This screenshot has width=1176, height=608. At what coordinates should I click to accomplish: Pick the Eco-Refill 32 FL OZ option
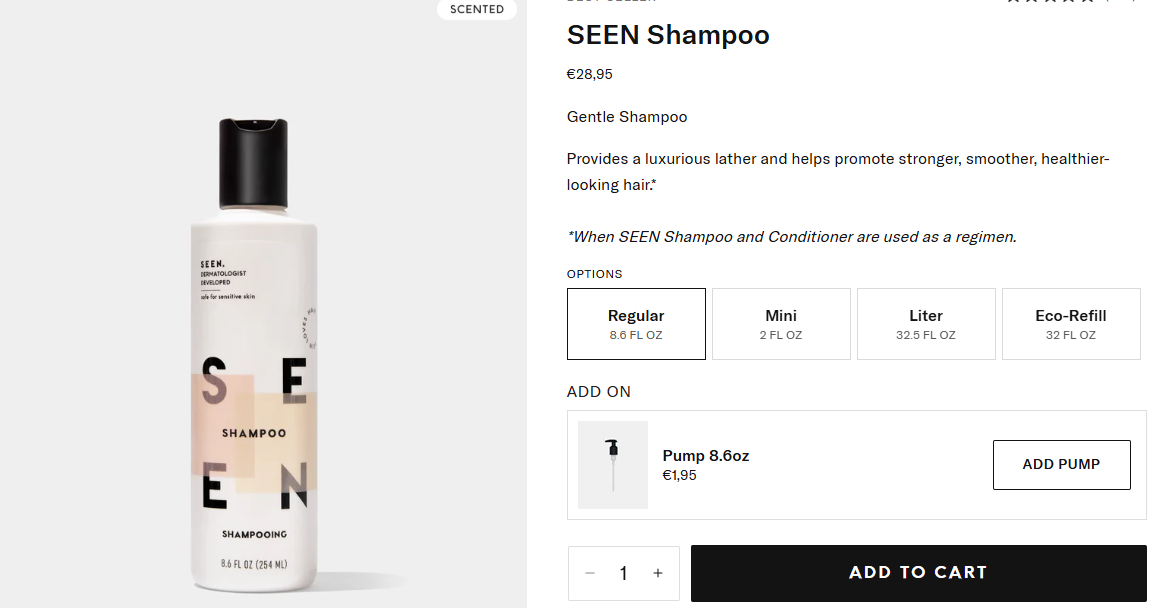(x=1071, y=324)
